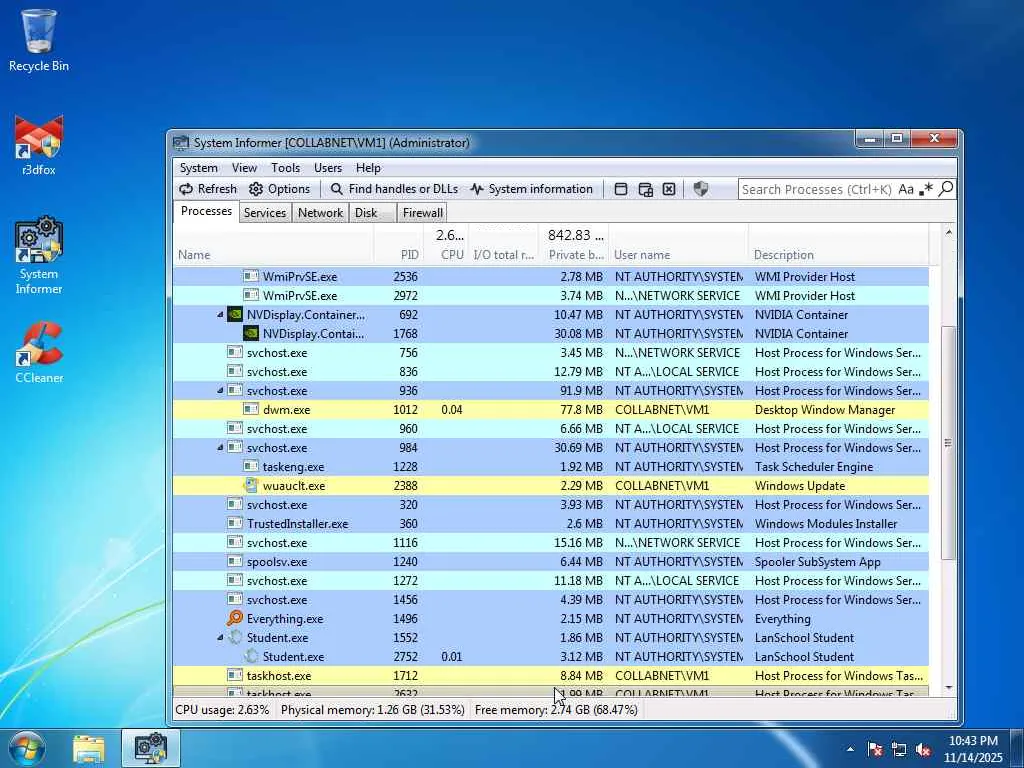Open the Help menu

click(x=368, y=168)
